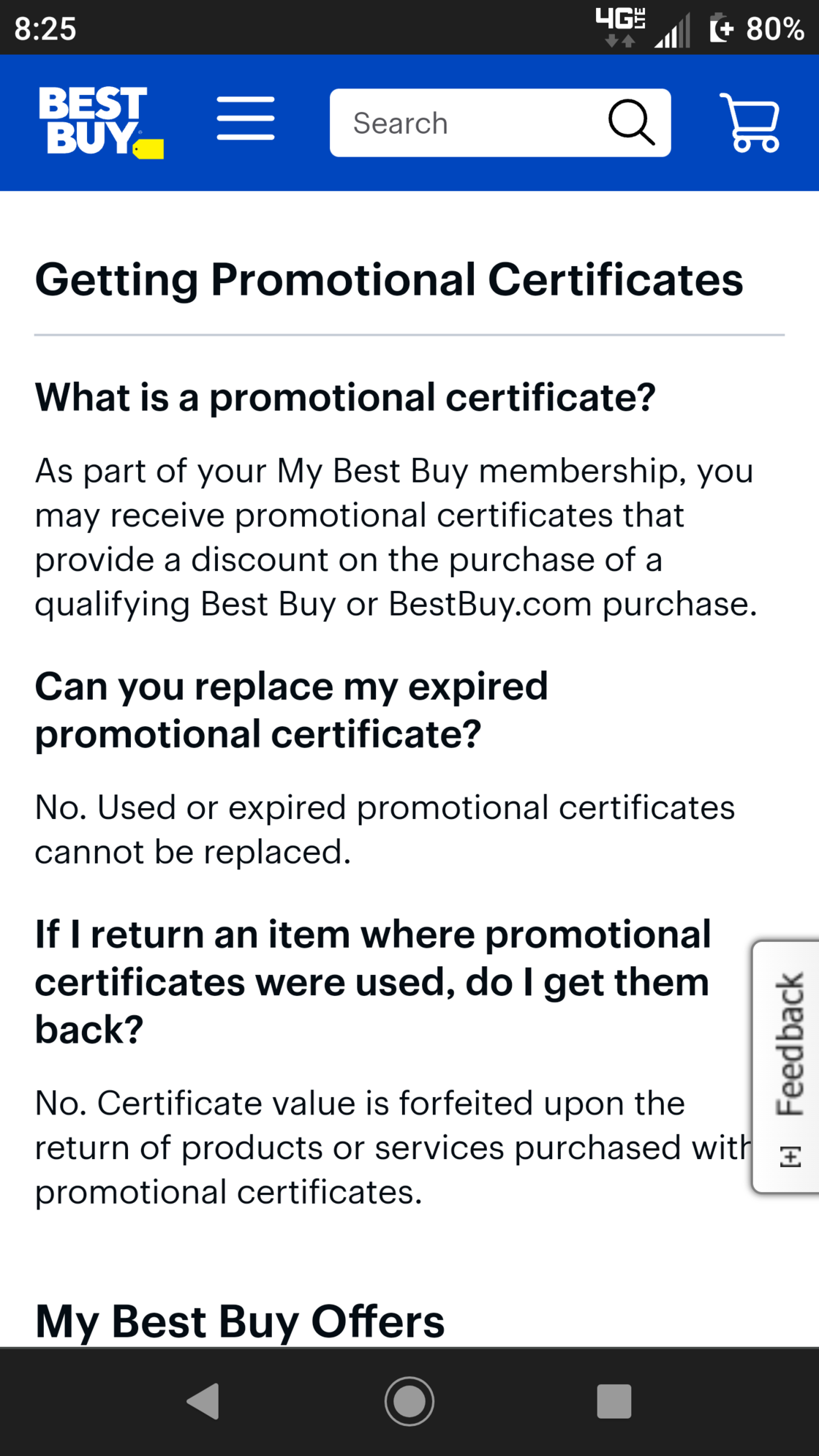Image resolution: width=819 pixels, height=1456 pixels.
Task: Tap the magnifying glass search icon
Action: pyautogui.click(x=631, y=122)
